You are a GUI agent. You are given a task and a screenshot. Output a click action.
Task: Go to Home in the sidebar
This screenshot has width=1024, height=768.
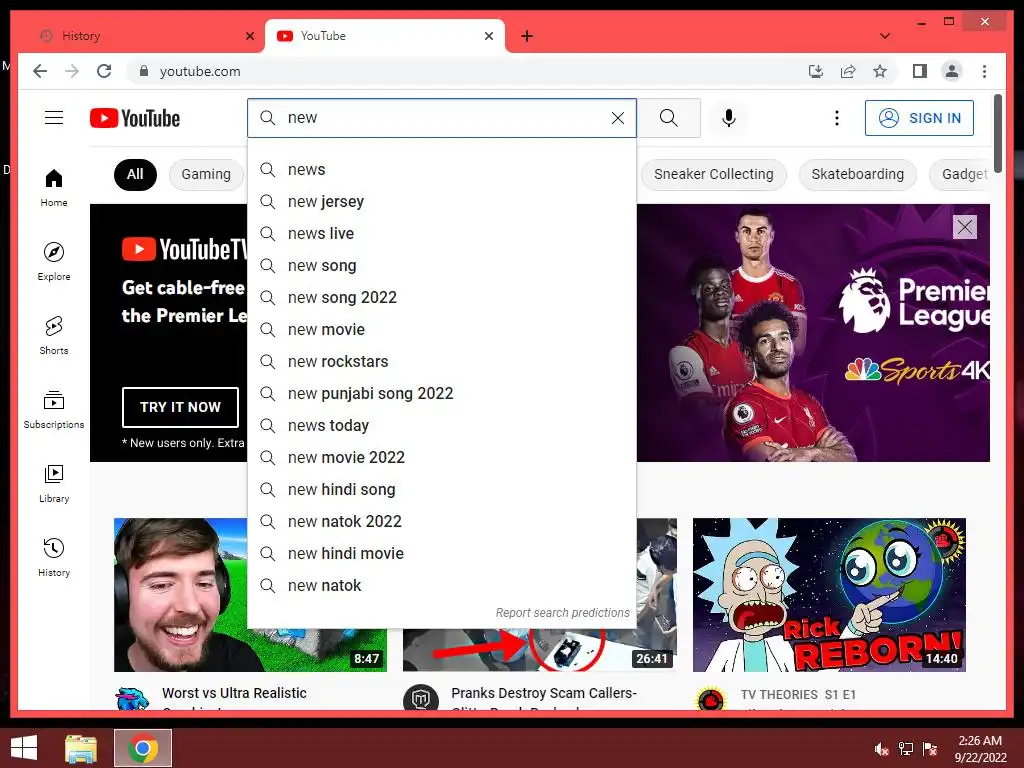tap(54, 188)
